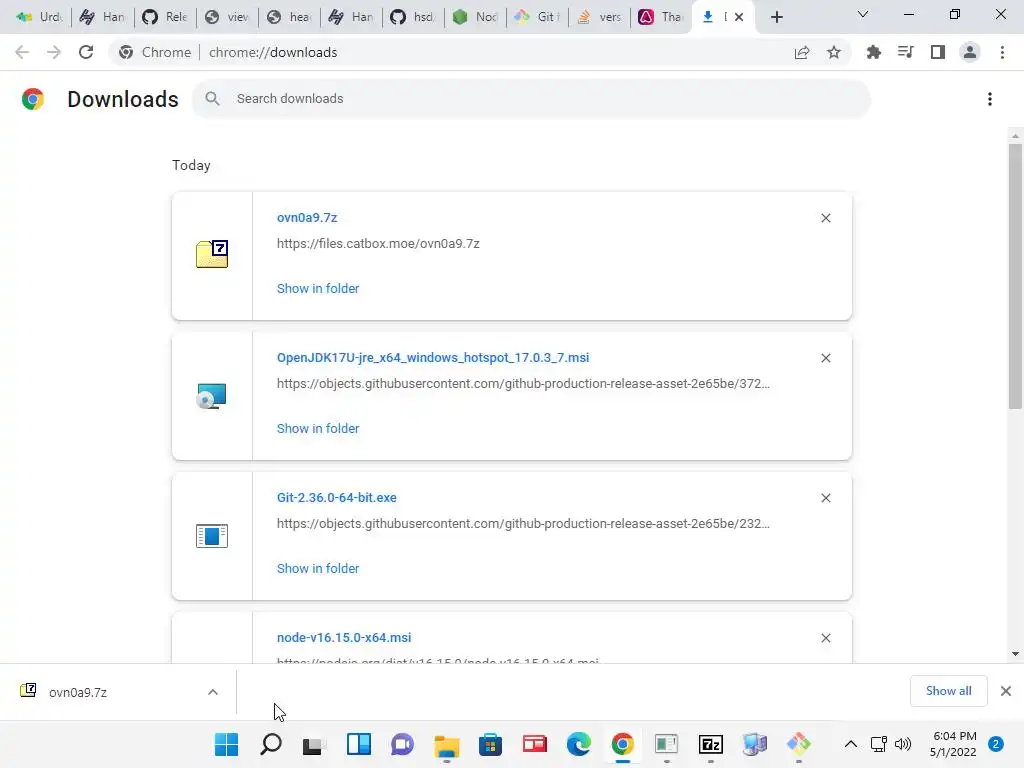
Task: Switch to the vers Stack Overflow tab
Action: click(599, 17)
